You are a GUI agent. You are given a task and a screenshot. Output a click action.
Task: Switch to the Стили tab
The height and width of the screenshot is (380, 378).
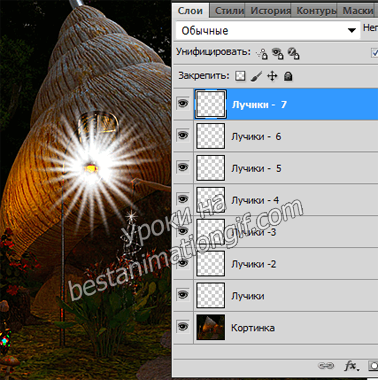click(x=229, y=11)
